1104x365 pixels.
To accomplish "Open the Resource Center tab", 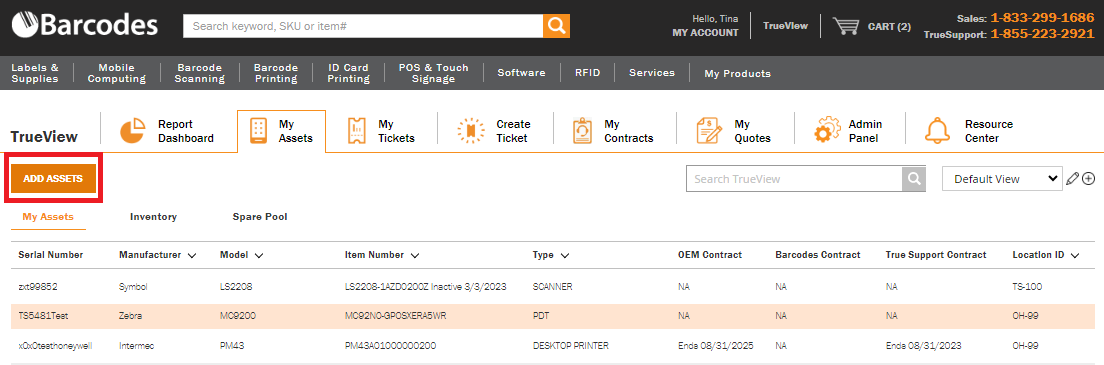I will click(970, 131).
